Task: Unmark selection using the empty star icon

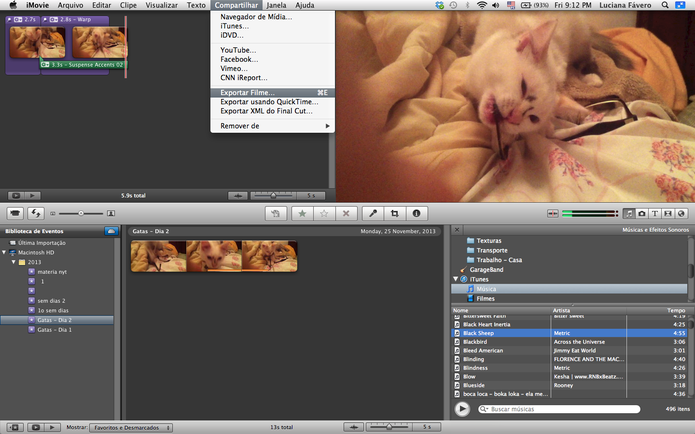Action: click(324, 213)
